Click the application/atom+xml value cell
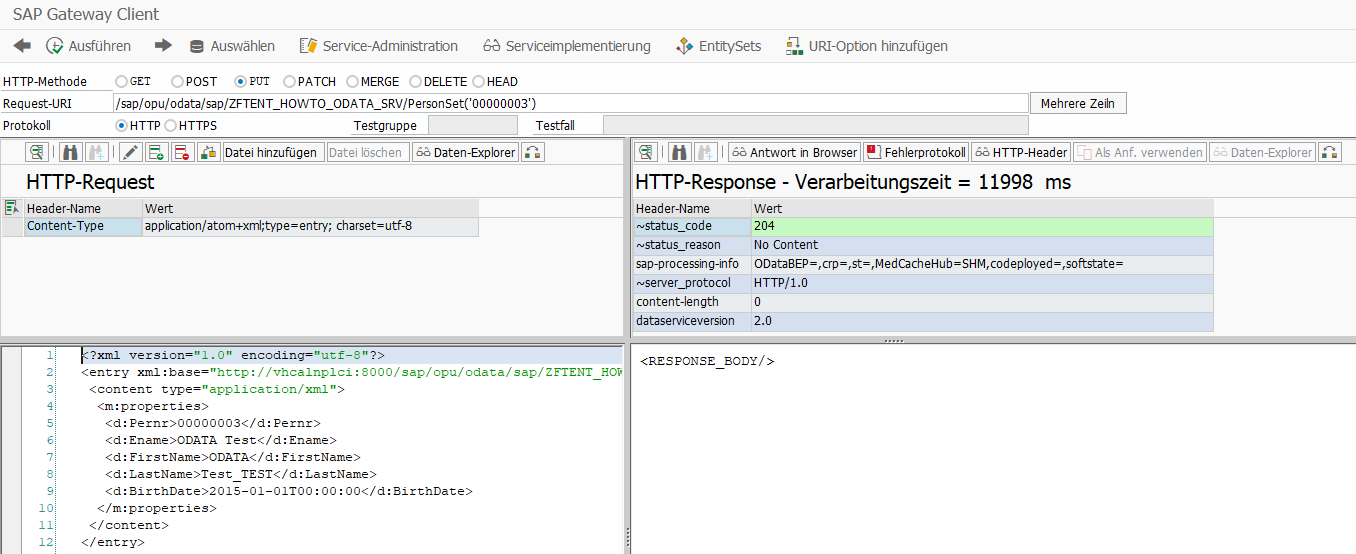The image size is (1356, 554). pyautogui.click(x=311, y=226)
